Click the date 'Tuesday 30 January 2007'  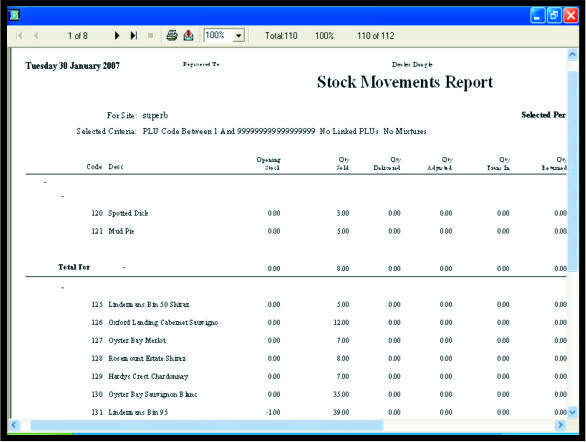pos(73,66)
